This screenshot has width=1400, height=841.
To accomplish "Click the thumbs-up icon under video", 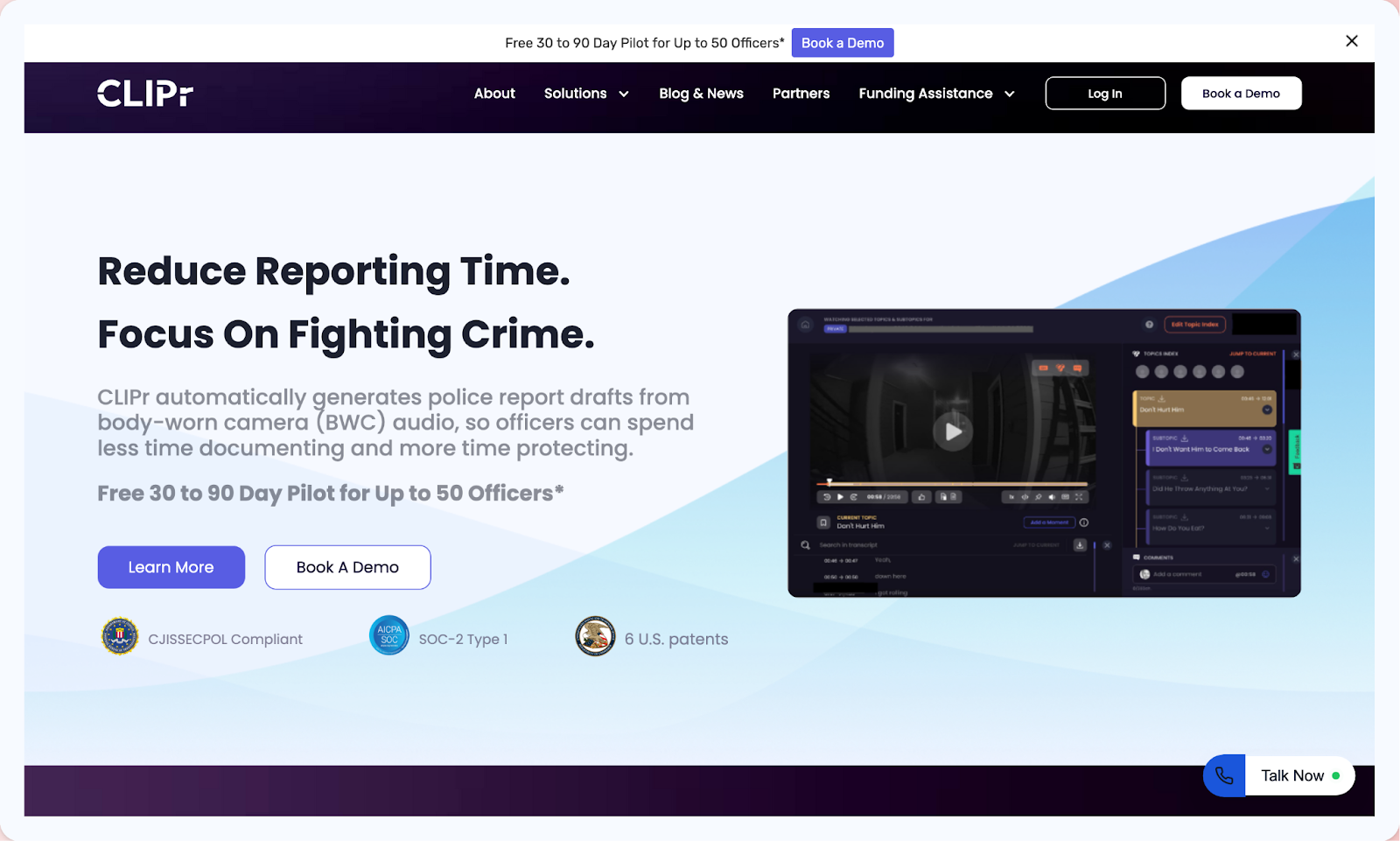I will tap(921, 497).
